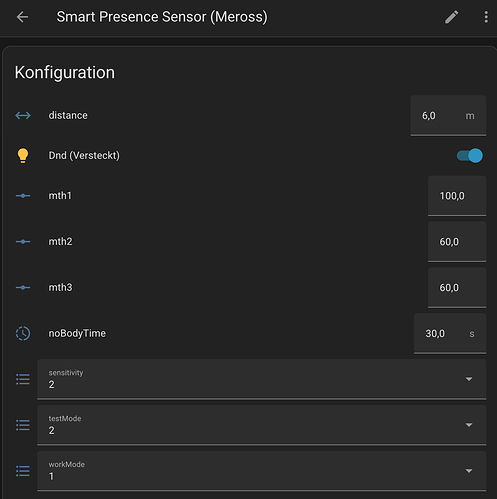Viewport: 497px width, 499px height.
Task: Expand the sensitivity dropdown
Action: coord(262,379)
